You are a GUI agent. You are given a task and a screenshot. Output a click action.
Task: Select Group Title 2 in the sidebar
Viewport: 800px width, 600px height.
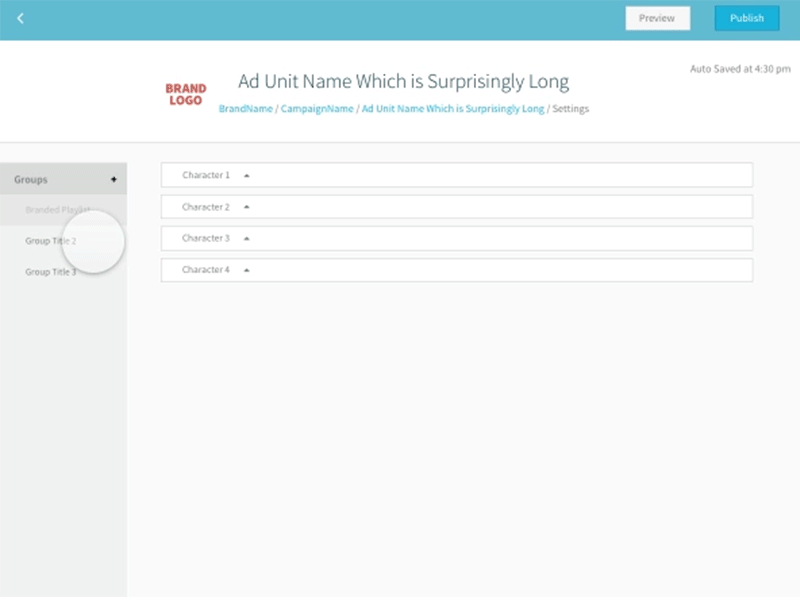[46, 239]
